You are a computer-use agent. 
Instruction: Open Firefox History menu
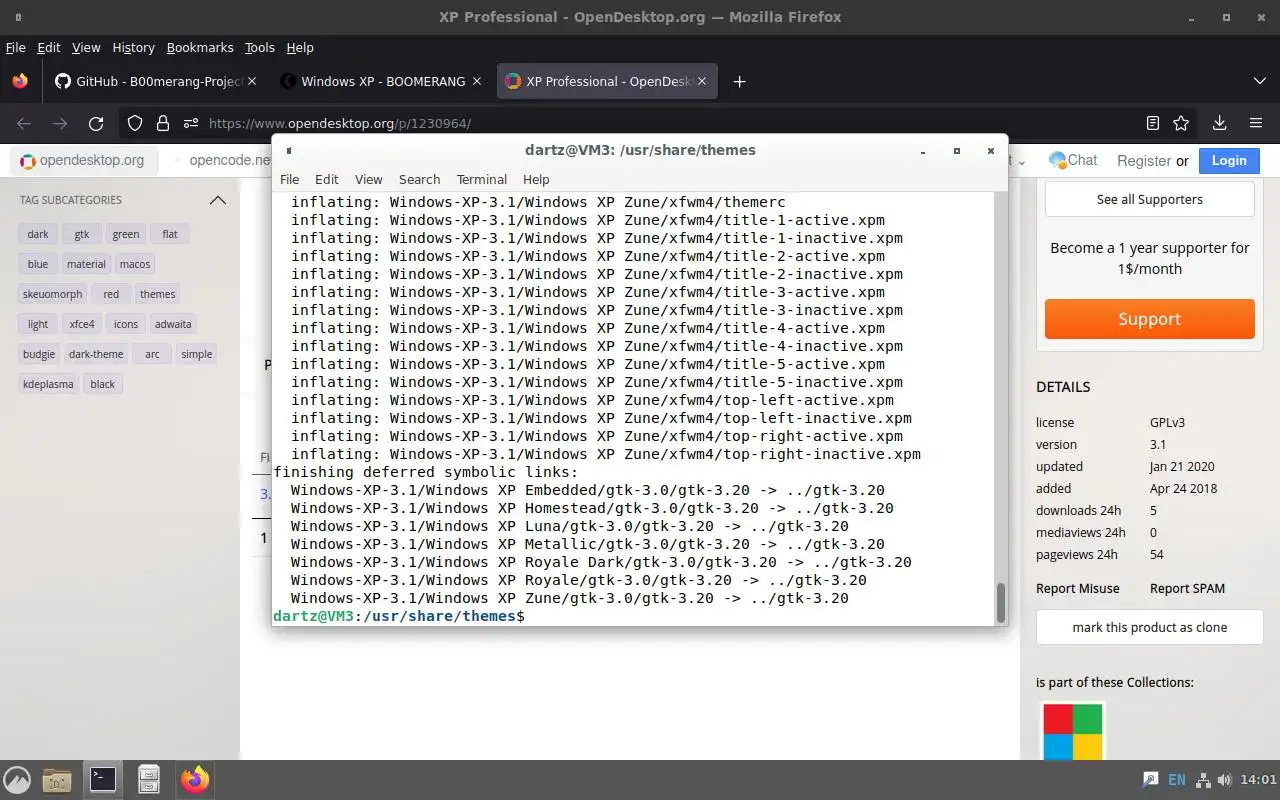[133, 47]
